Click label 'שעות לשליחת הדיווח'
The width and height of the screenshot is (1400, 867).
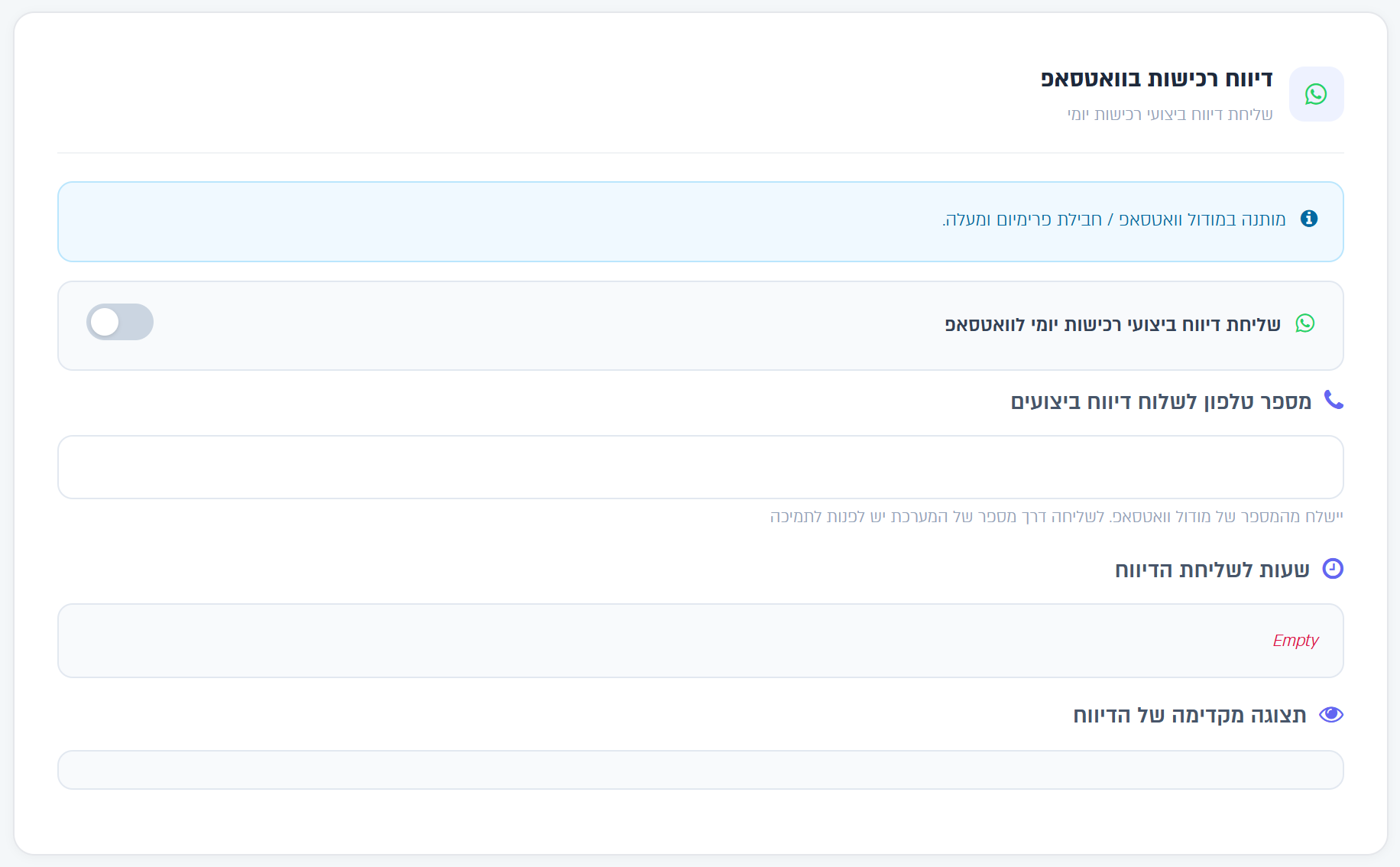[x=1212, y=570]
